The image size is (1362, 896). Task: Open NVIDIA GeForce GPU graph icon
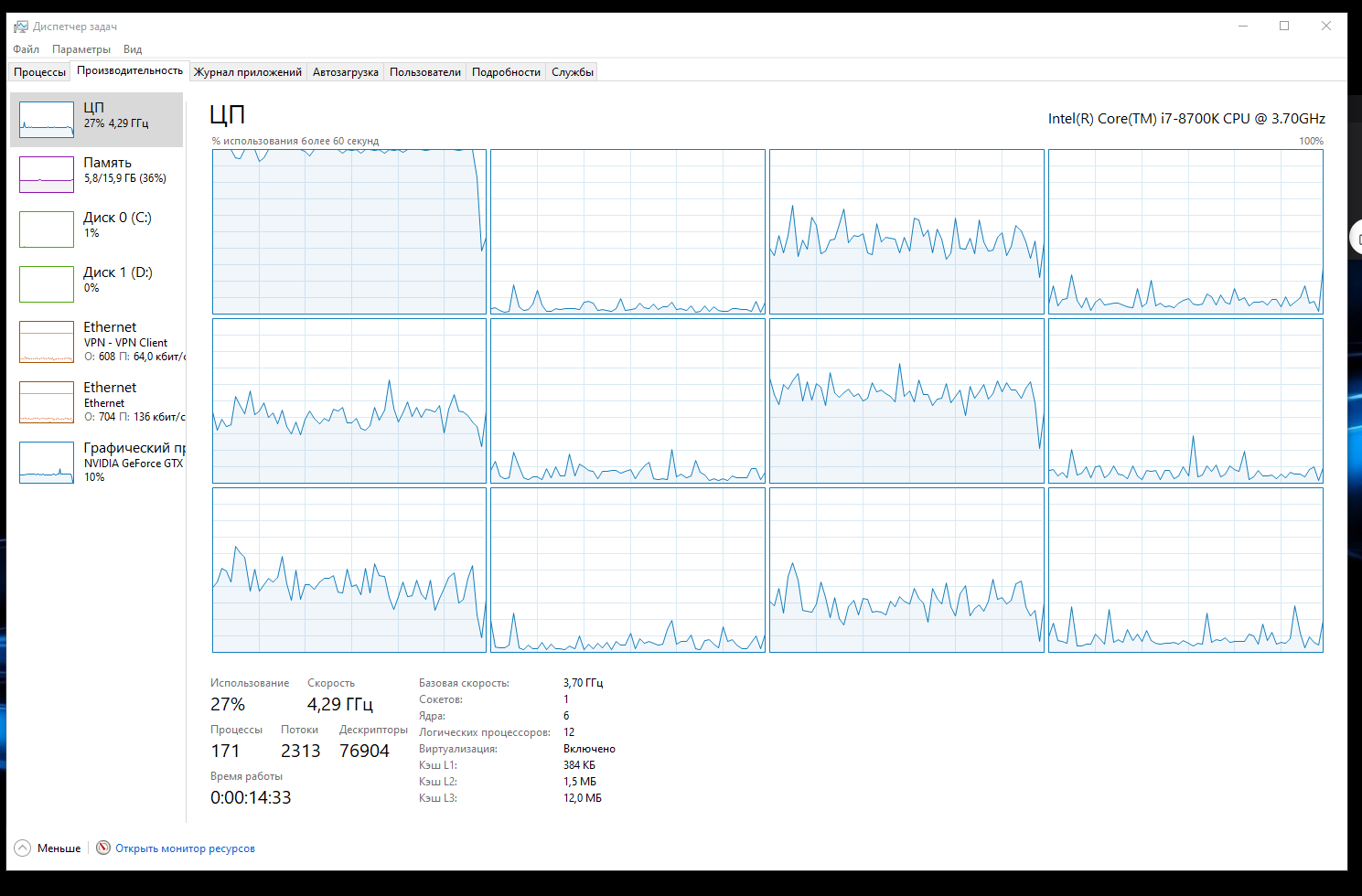tap(47, 463)
